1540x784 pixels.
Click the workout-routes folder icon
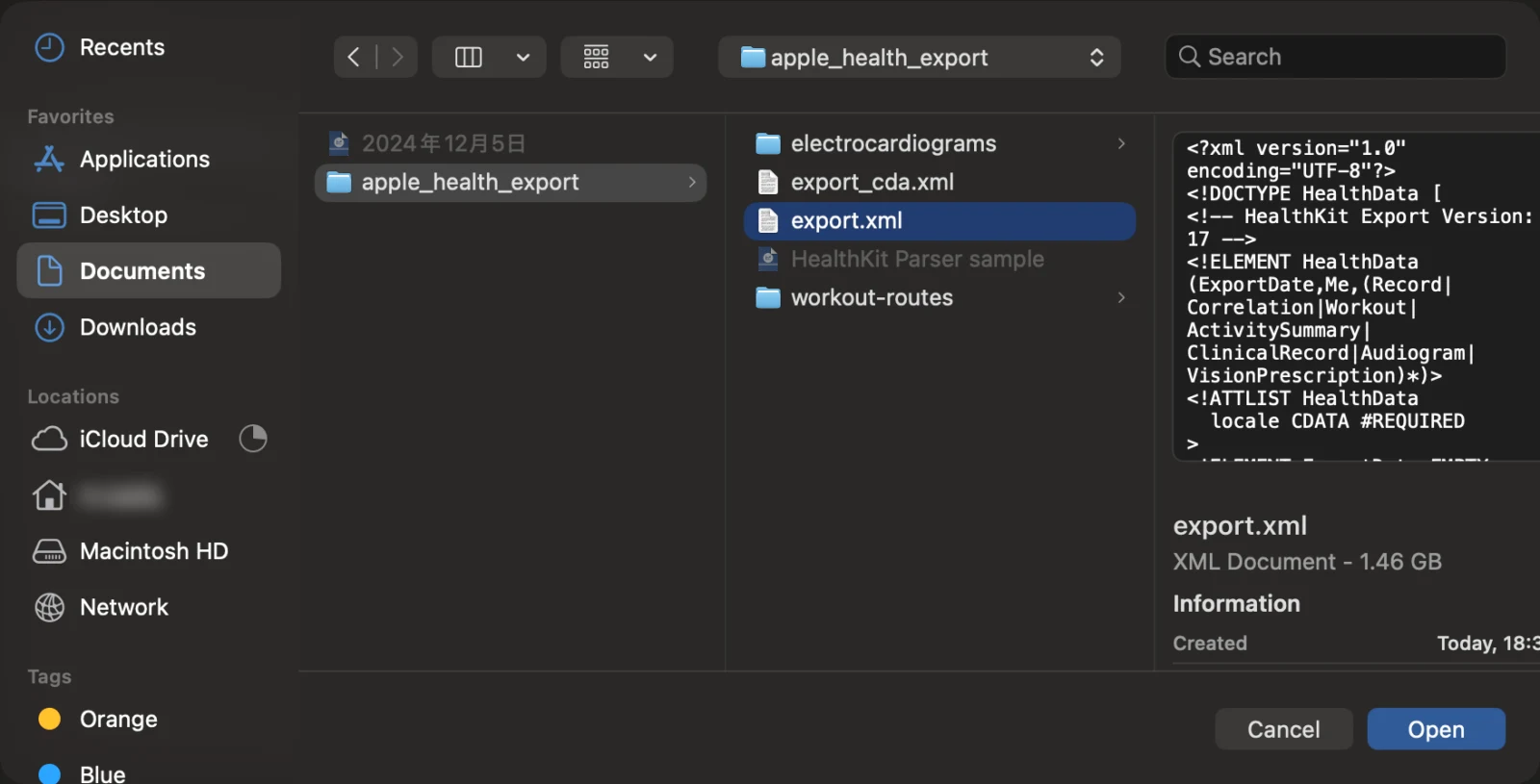[x=768, y=297]
